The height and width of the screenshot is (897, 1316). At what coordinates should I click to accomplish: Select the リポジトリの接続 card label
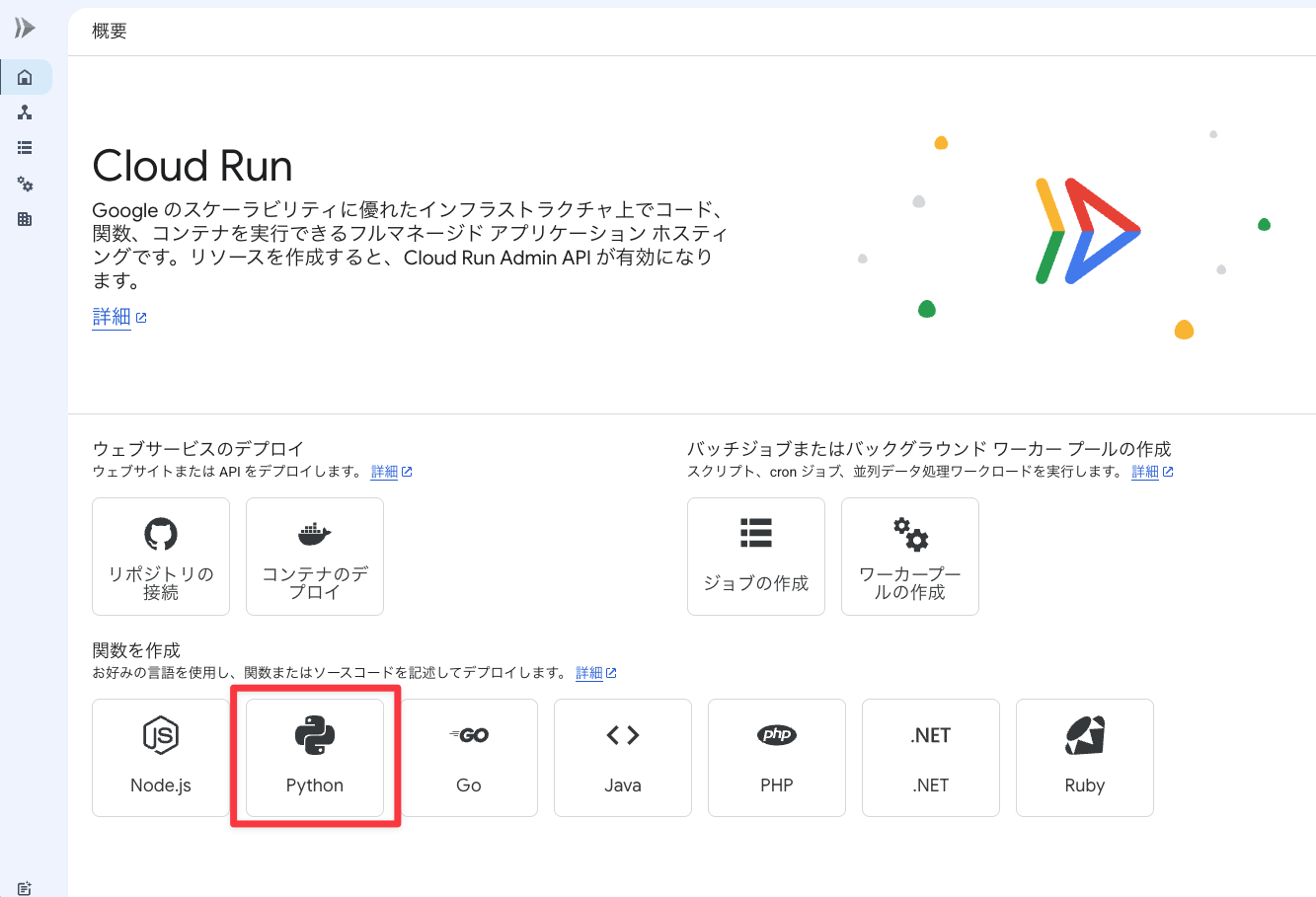click(x=161, y=583)
